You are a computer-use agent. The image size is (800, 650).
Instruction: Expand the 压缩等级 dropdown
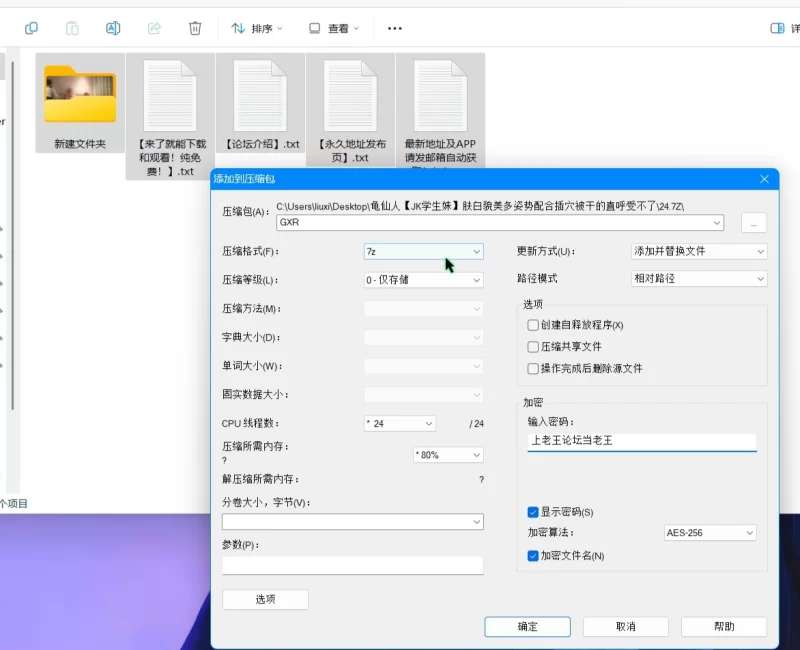(423, 280)
